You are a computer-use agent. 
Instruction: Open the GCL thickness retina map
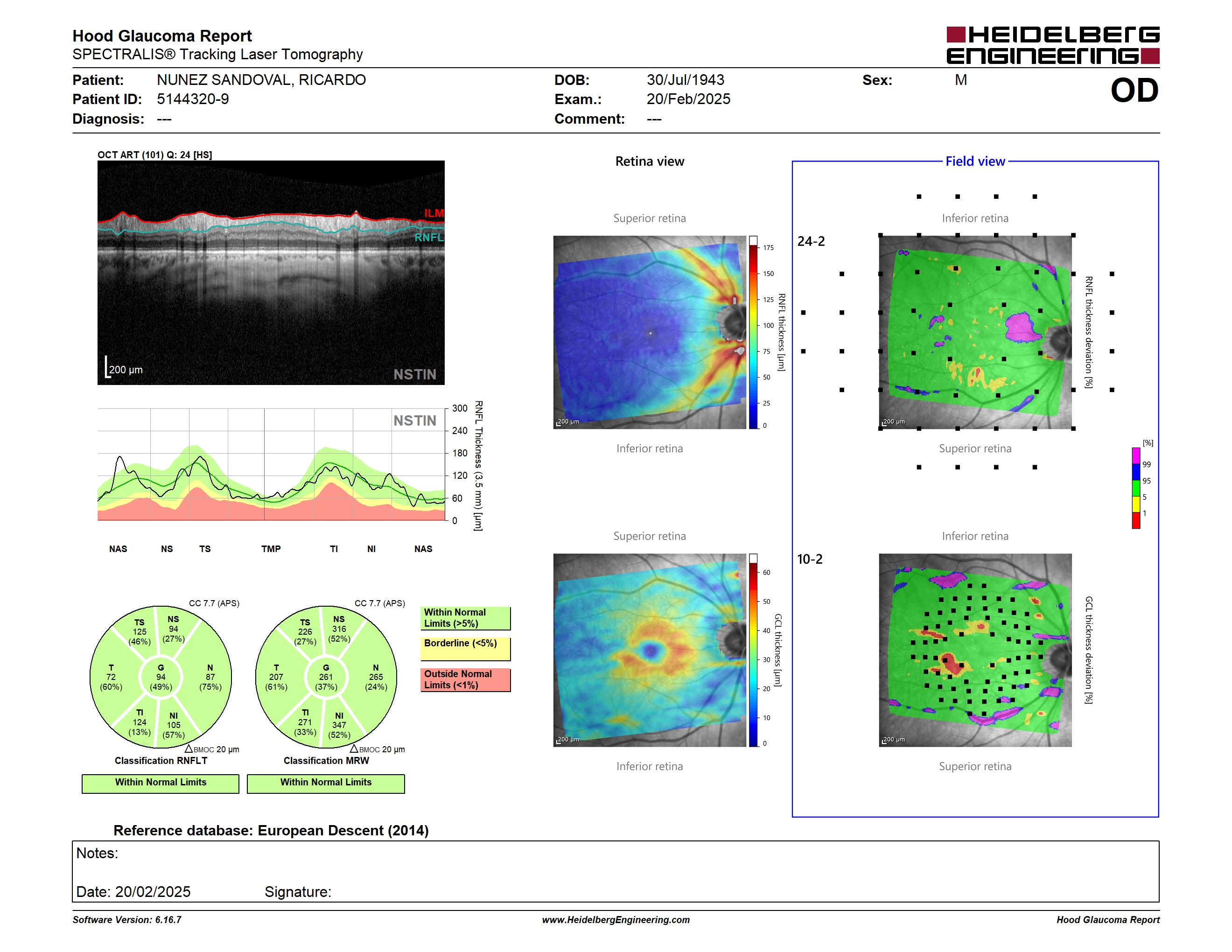click(650, 650)
